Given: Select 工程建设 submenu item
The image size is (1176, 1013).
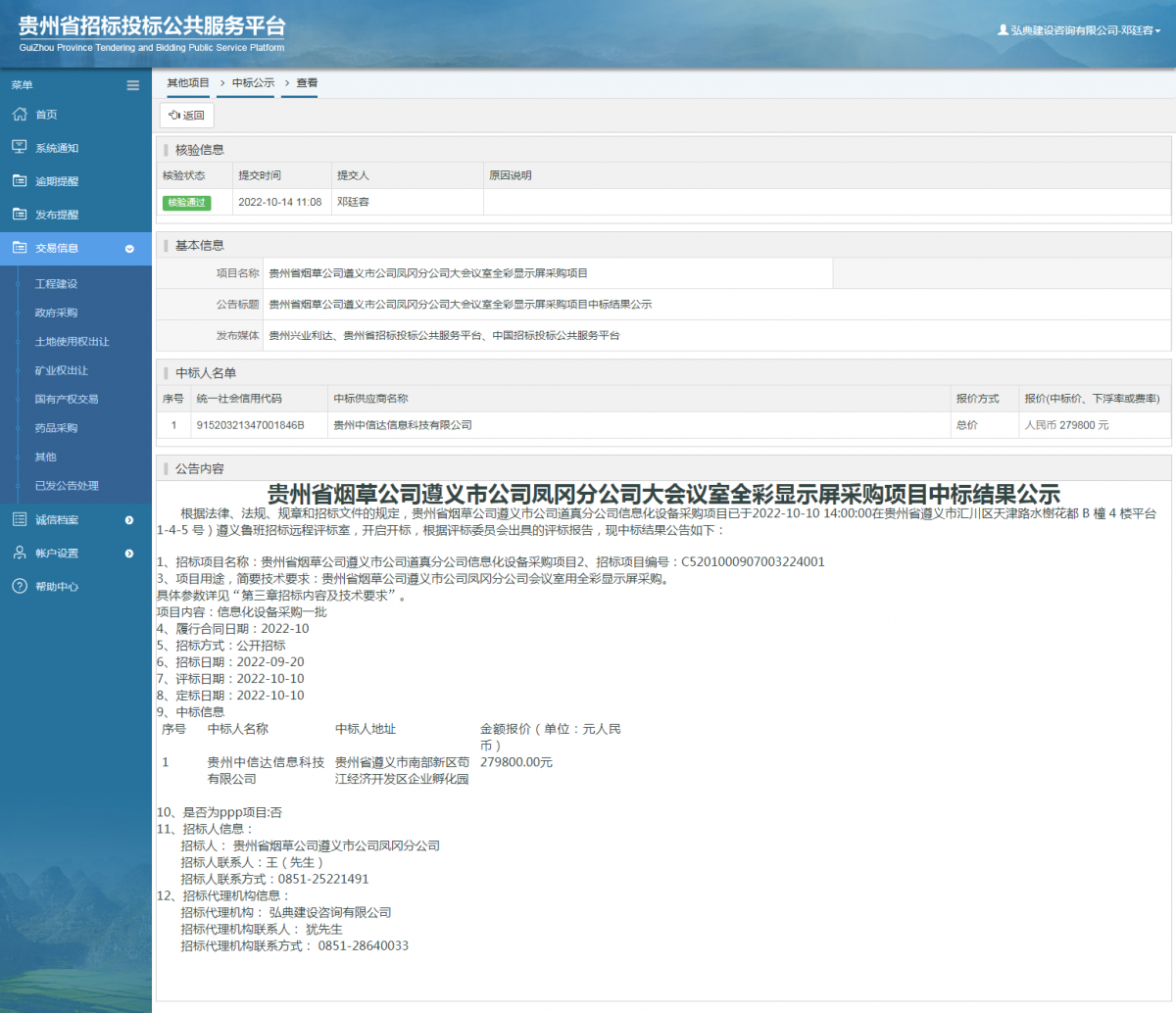Looking at the screenshot, I should click(56, 284).
